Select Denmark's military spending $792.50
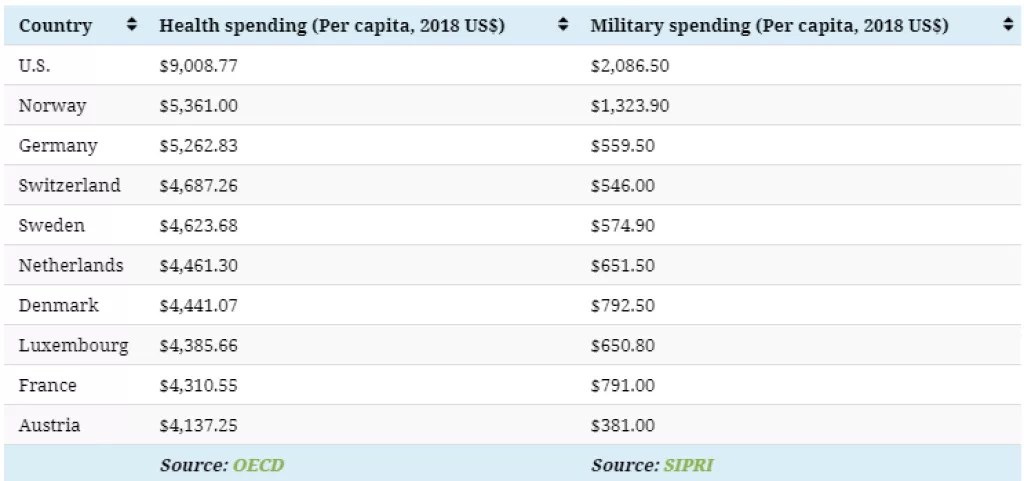 [x=623, y=306]
